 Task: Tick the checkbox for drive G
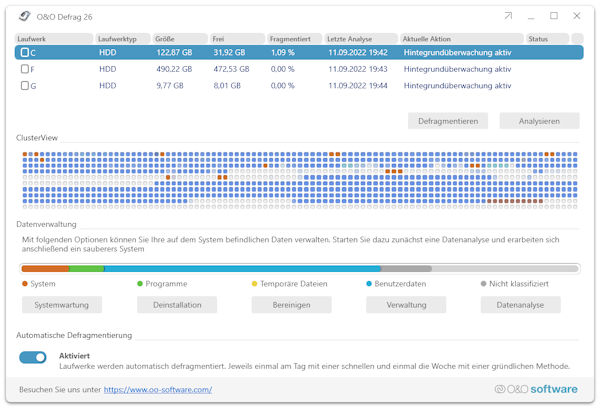pyautogui.click(x=24, y=85)
